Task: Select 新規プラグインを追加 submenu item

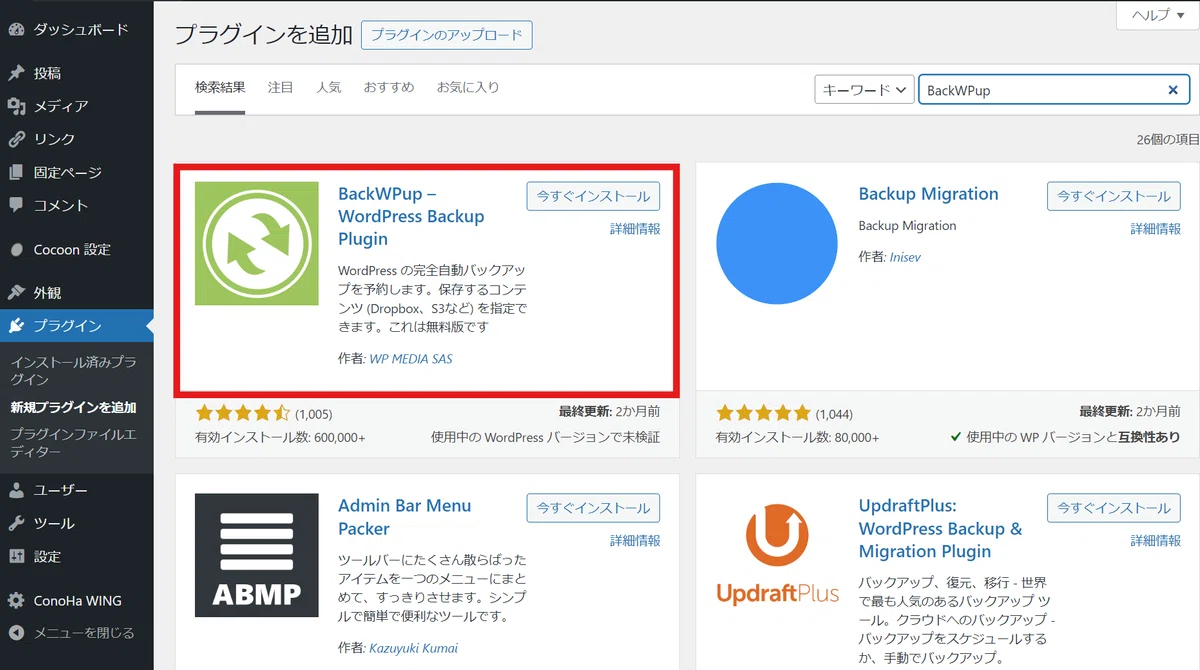Action: click(74, 407)
